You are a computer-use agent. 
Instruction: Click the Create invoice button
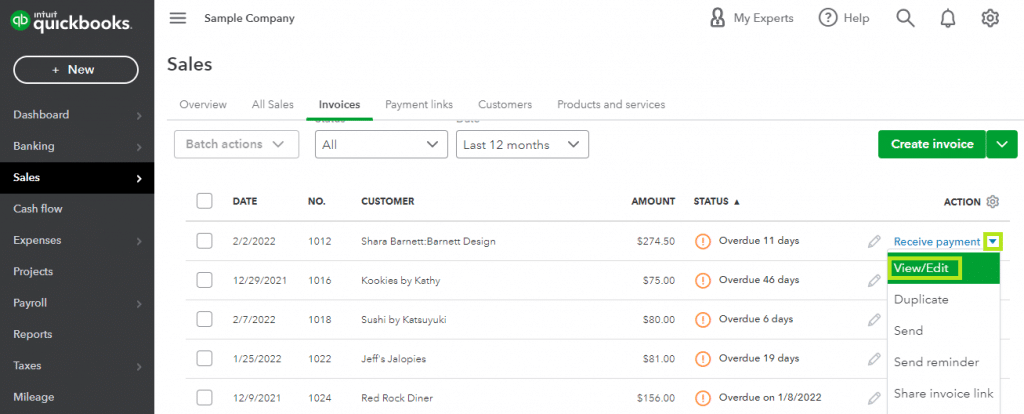(932, 144)
